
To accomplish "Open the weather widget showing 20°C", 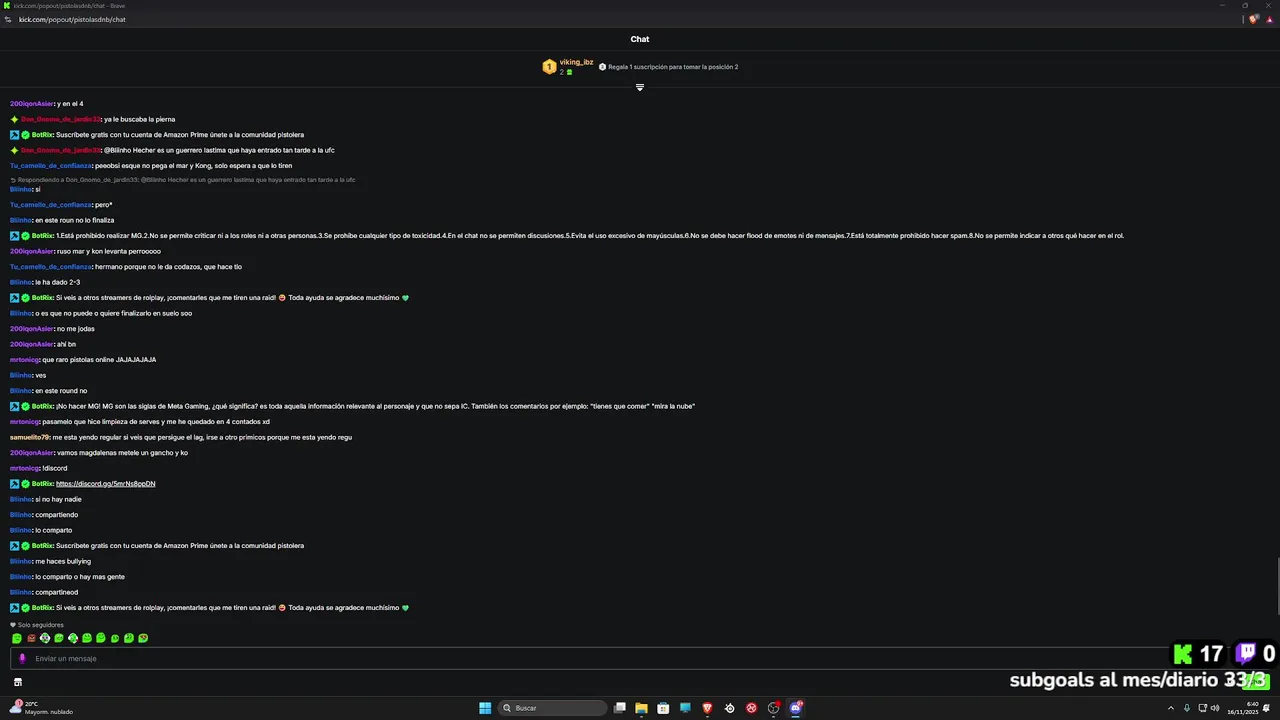I will click(x=42, y=708).
